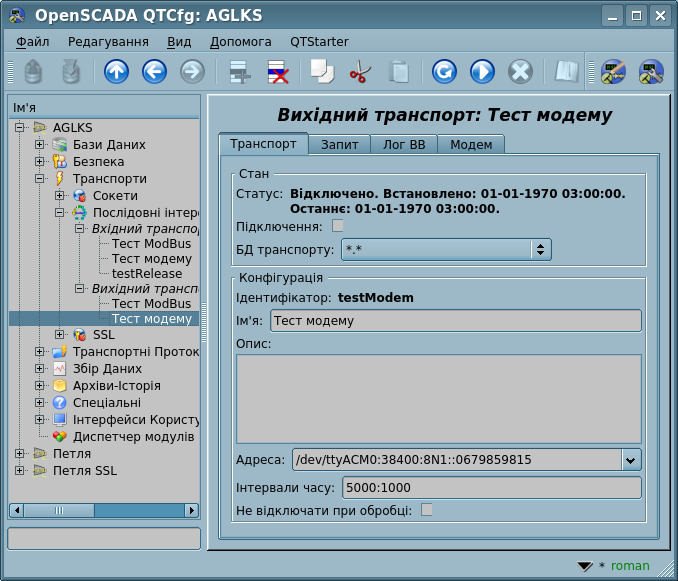
Task: Switch to the Модем tab
Action: (x=471, y=144)
